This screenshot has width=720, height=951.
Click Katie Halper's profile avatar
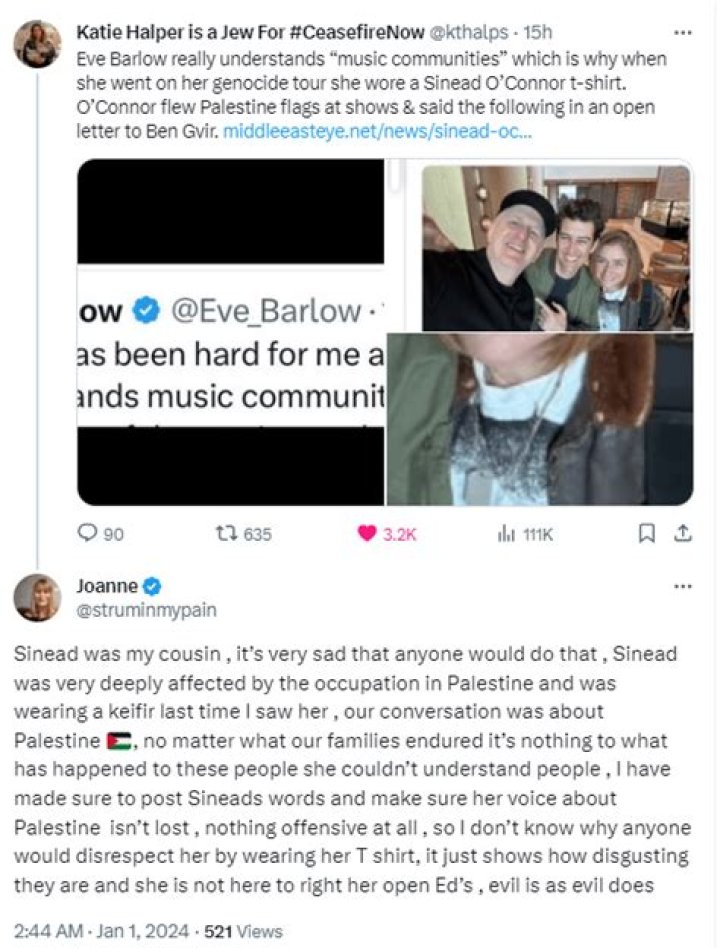[x=38, y=44]
